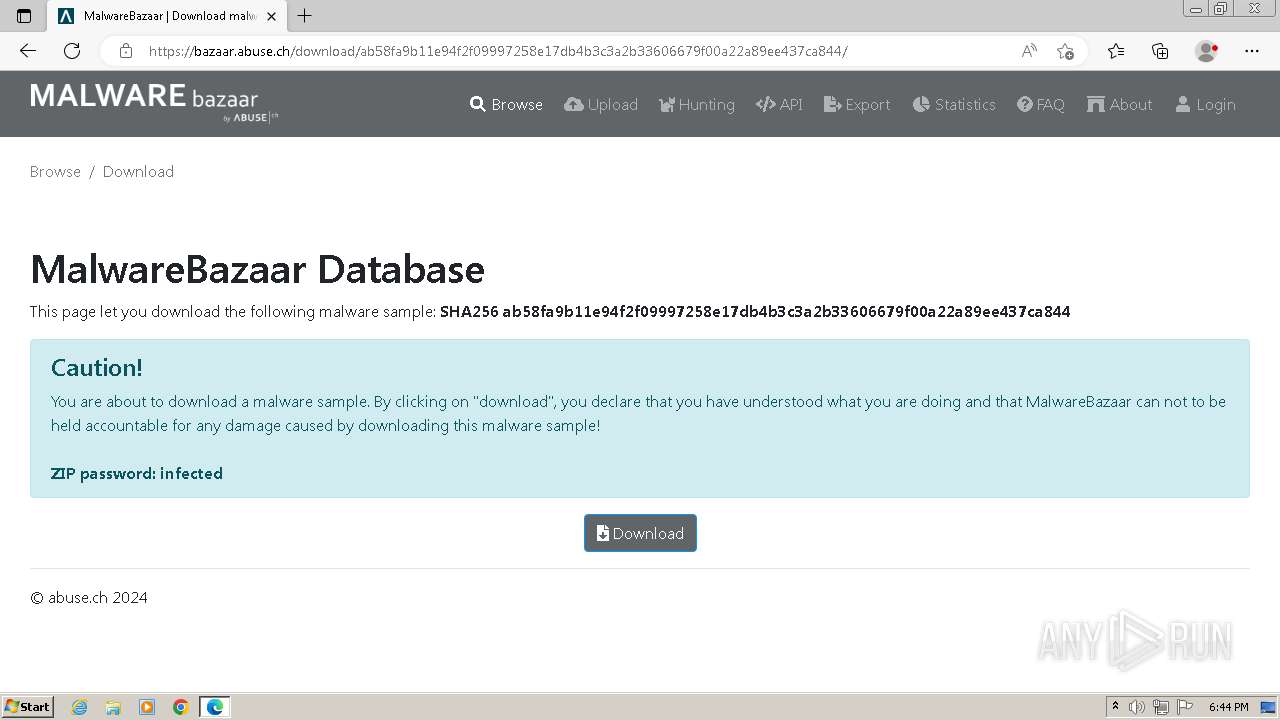Open Action Center flag icon
The image size is (1280, 720).
click(x=1185, y=707)
